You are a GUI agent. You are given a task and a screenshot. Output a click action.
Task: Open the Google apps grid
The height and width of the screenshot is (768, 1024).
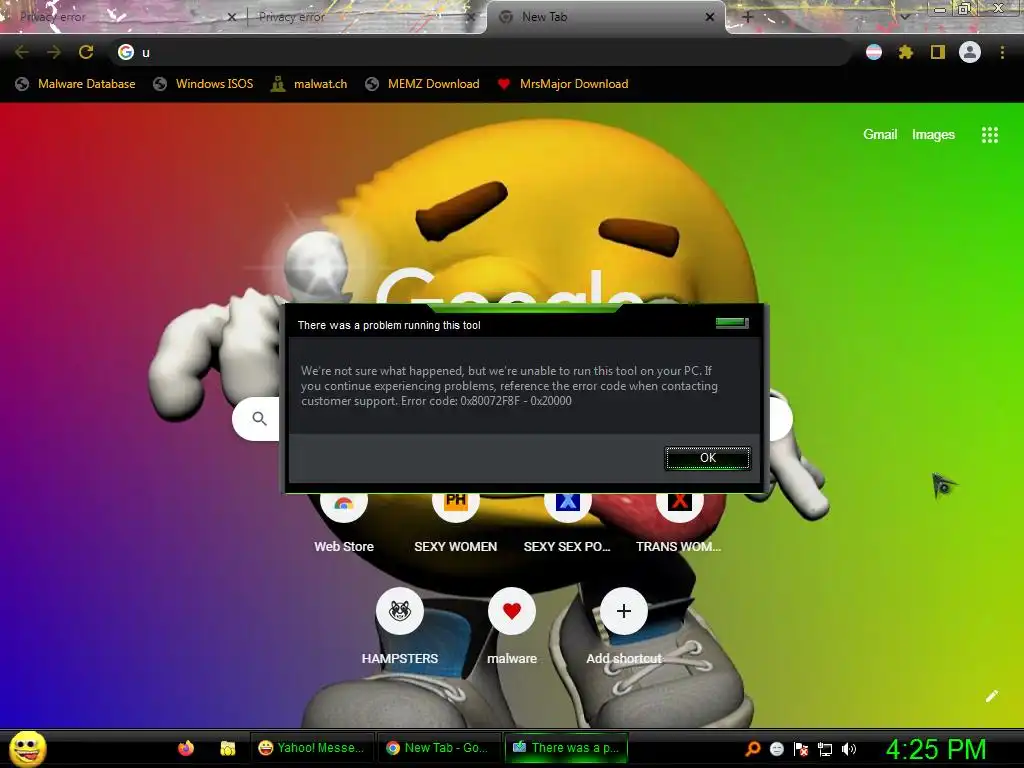point(990,135)
